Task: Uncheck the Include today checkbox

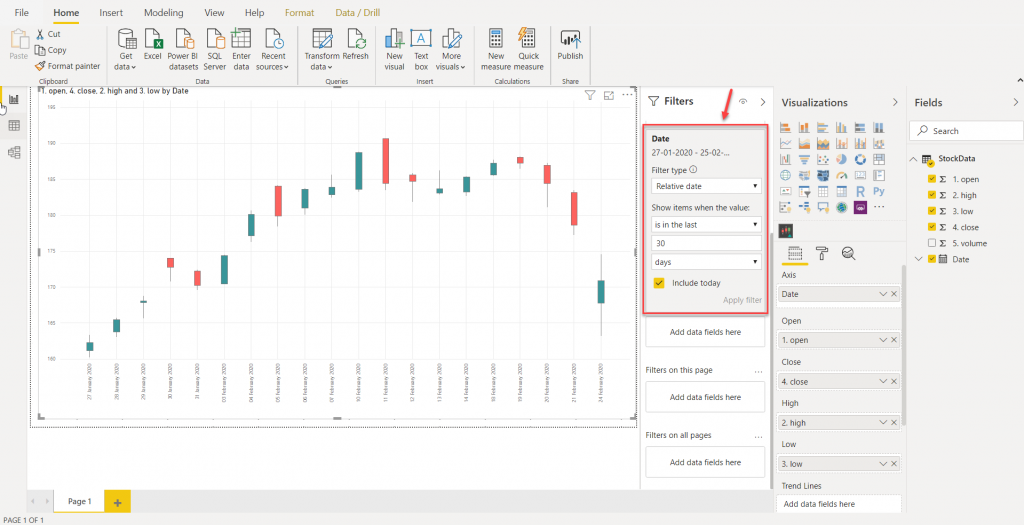Action: coord(659,283)
